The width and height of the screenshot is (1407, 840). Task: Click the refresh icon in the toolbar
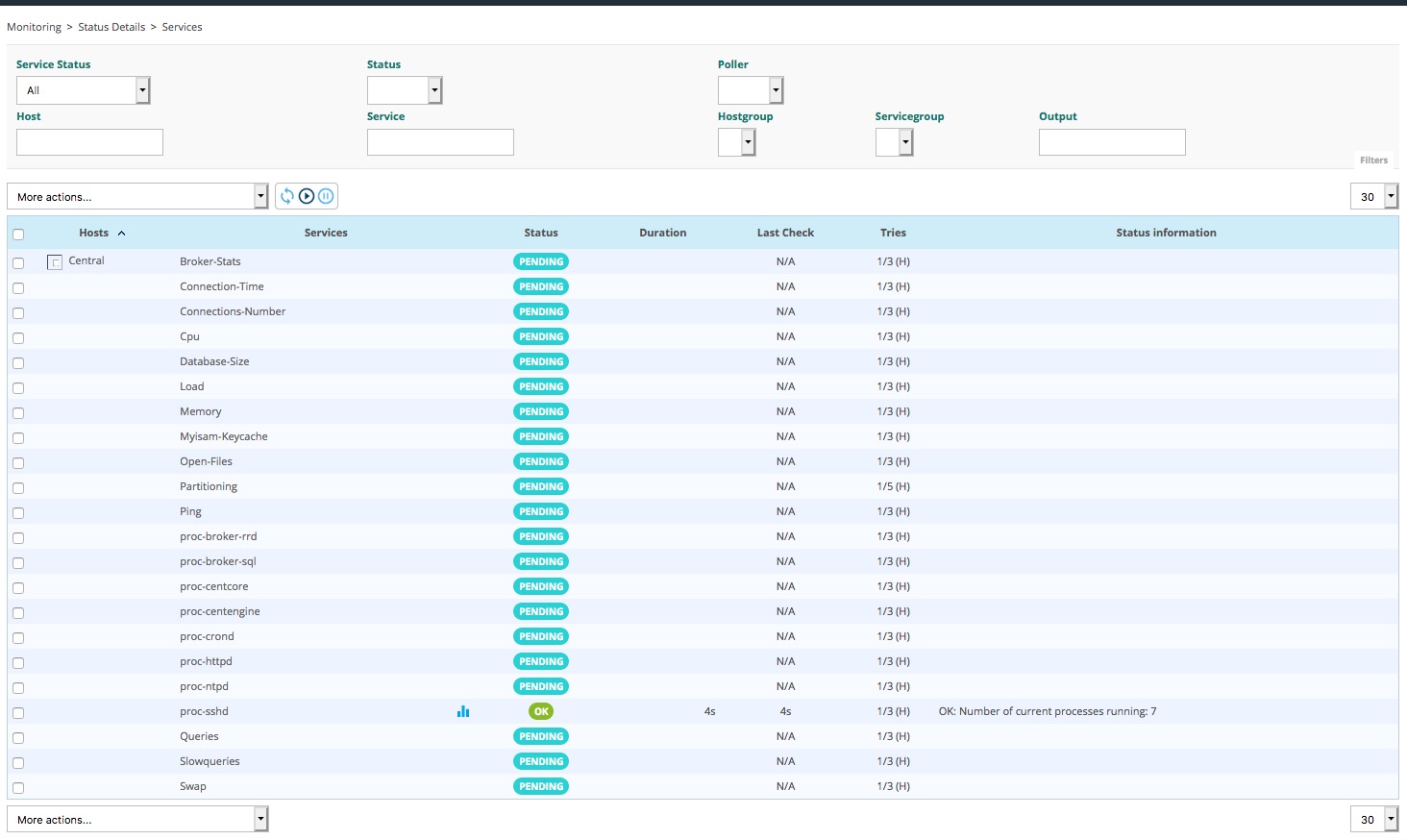pos(286,196)
